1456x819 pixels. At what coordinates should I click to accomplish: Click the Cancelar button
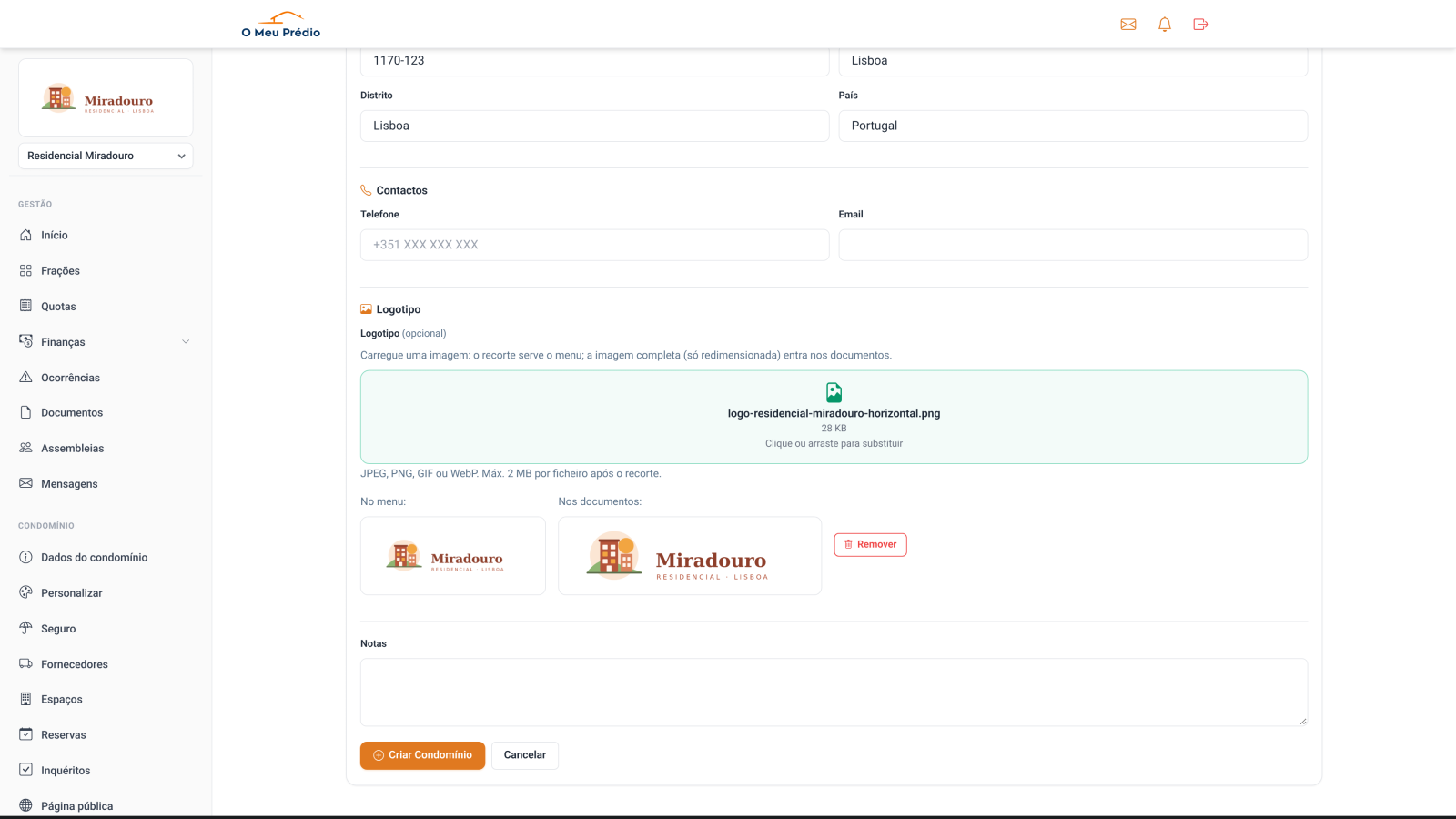point(525,755)
